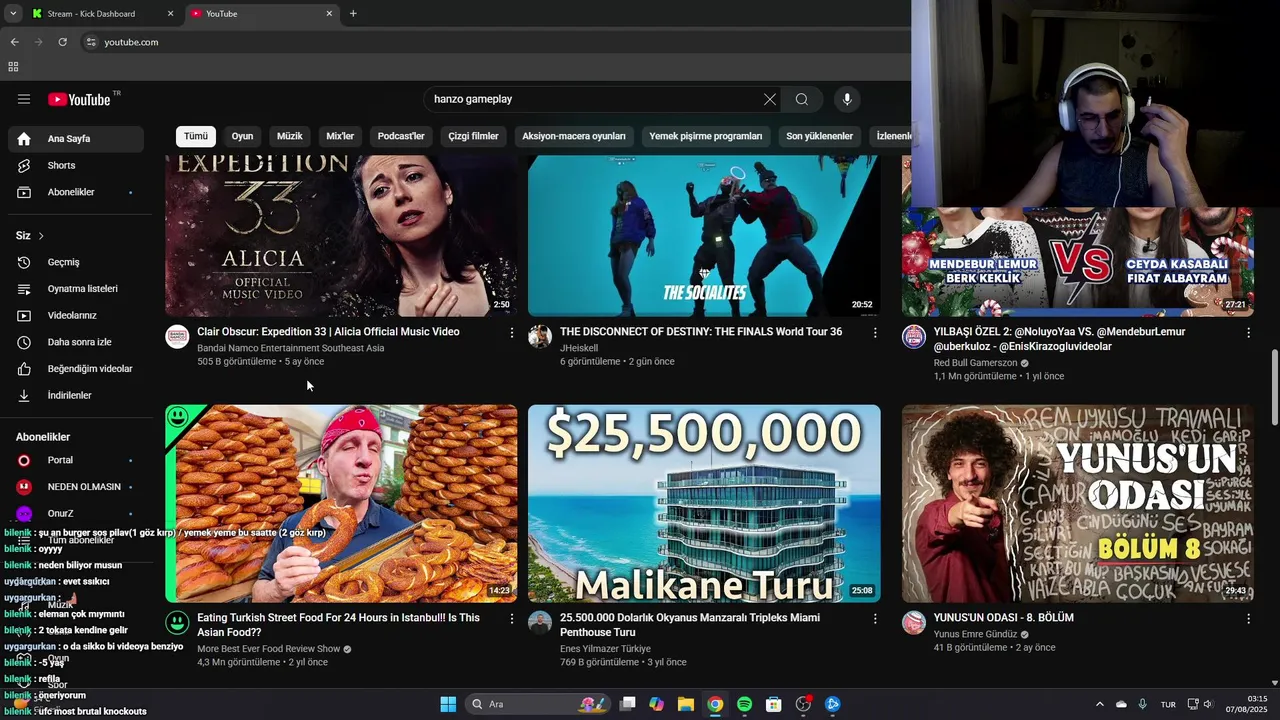This screenshot has width=1280, height=720.
Task: Open site information icon in address bar
Action: point(91,42)
